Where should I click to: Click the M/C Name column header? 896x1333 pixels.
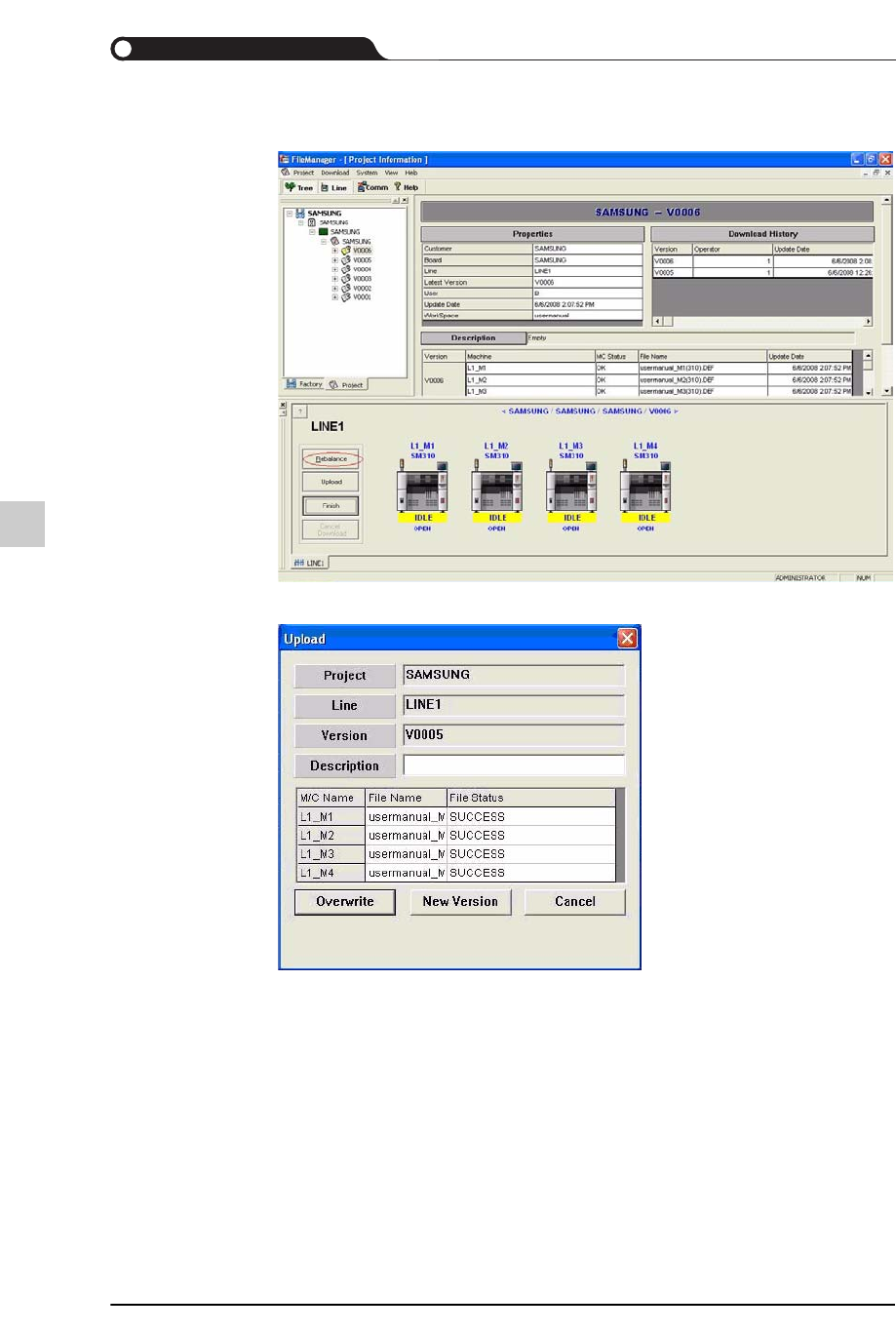pos(331,798)
